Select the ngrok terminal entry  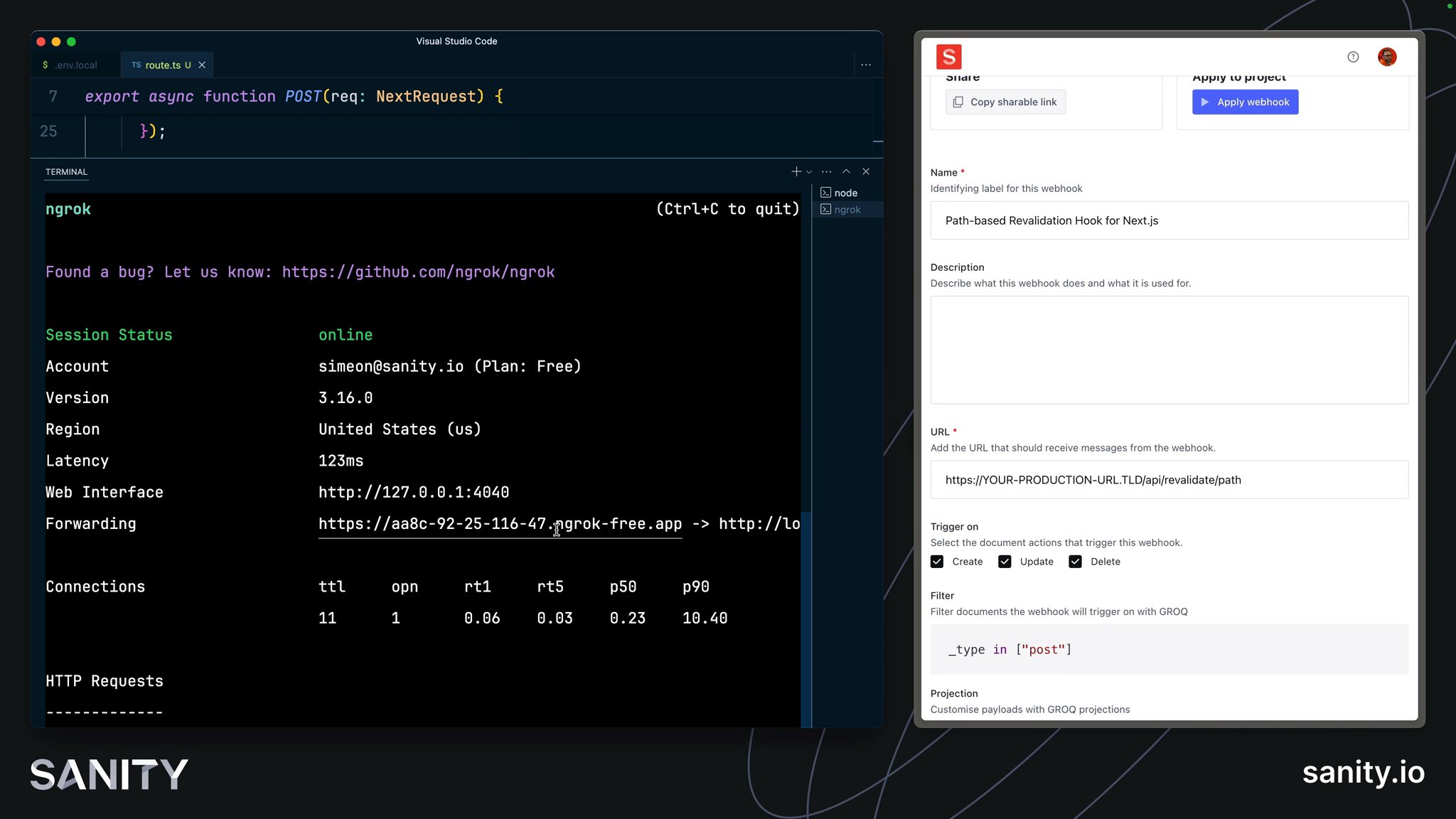point(847,210)
